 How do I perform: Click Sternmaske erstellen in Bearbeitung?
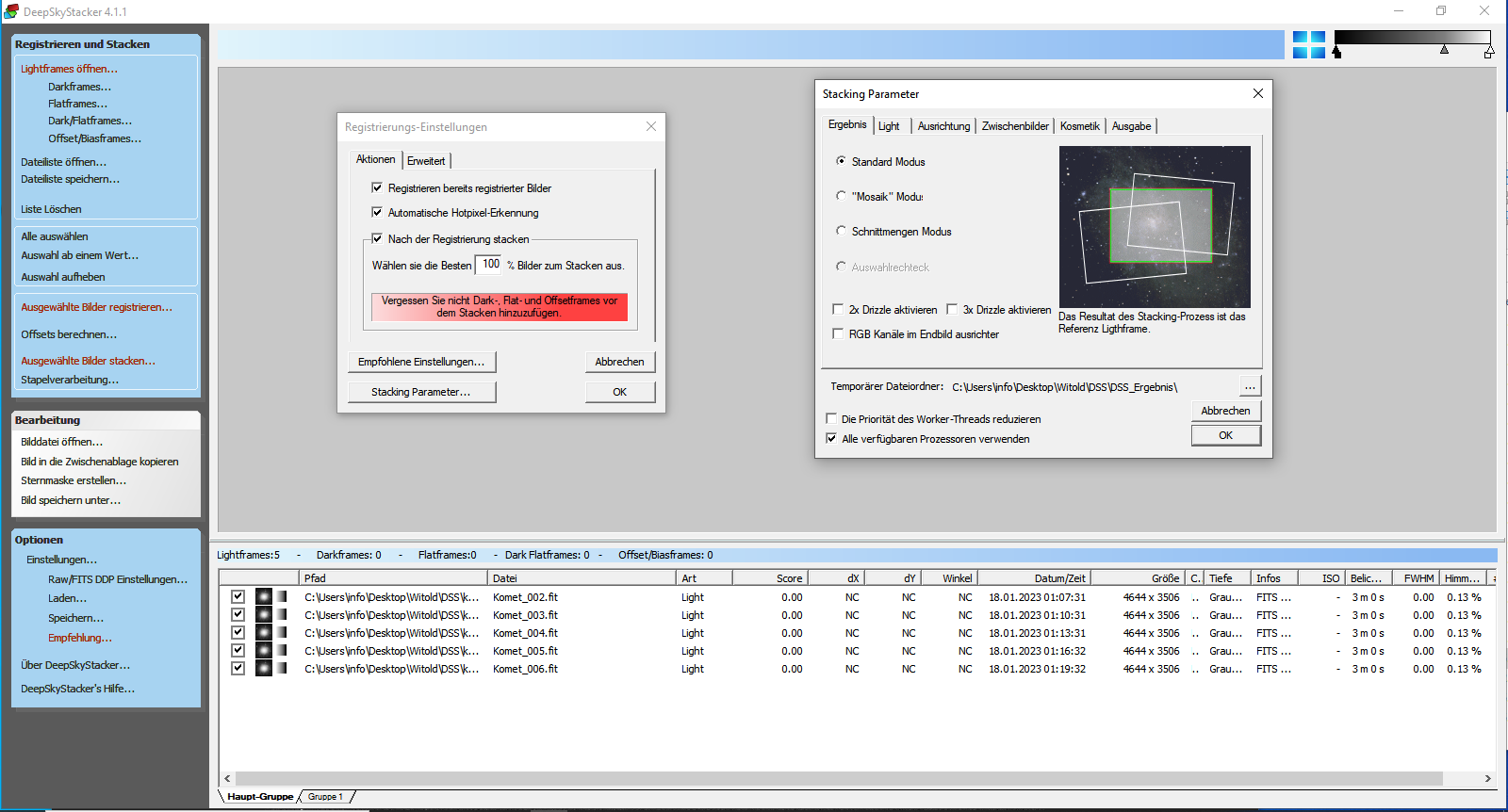pos(74,480)
